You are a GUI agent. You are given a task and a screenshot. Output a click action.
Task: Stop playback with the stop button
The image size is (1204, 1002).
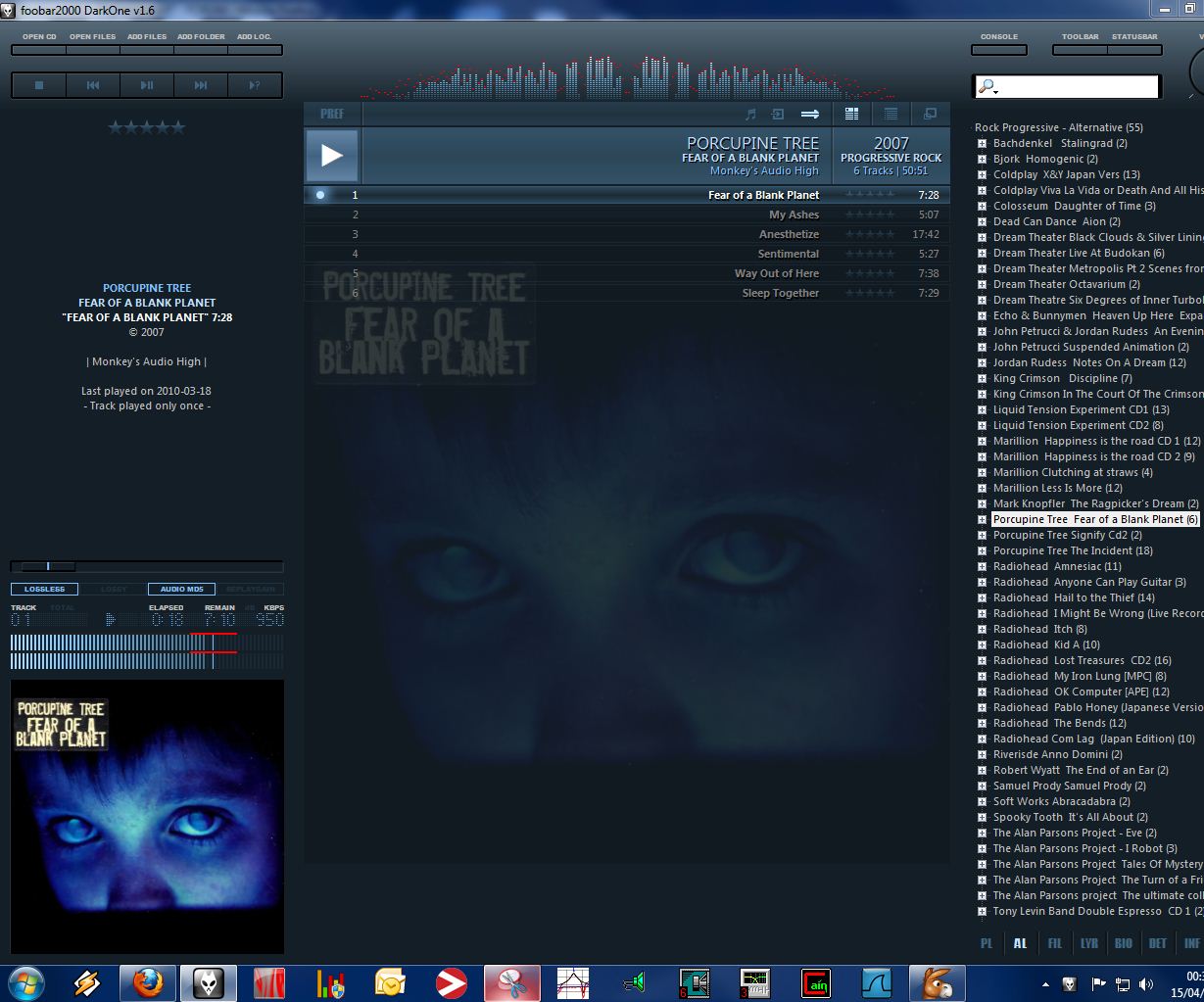click(x=39, y=85)
